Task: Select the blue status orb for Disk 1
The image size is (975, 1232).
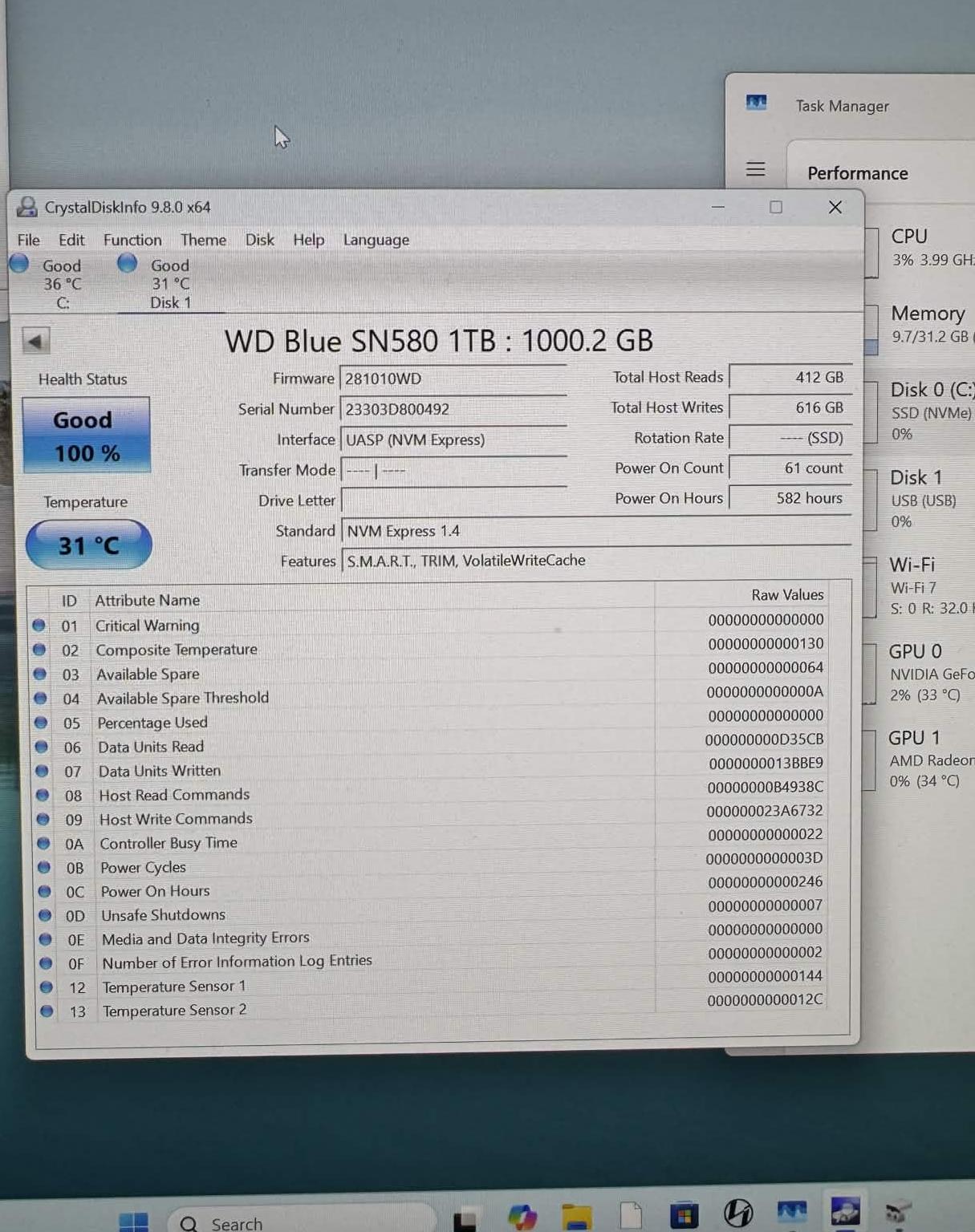Action: pos(127,262)
